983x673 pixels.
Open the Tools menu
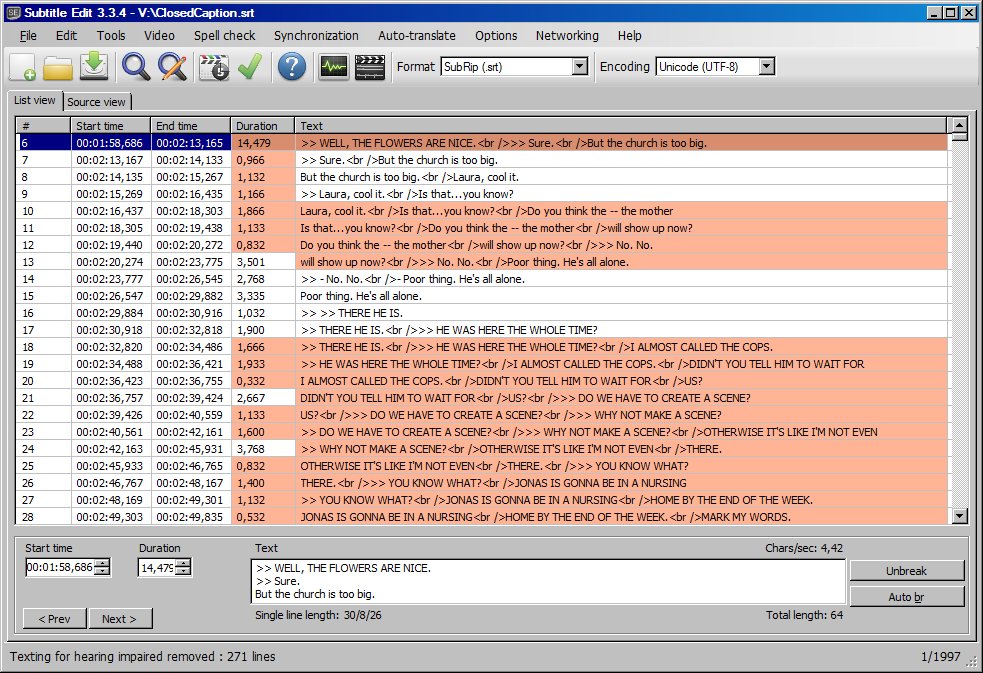pos(111,36)
